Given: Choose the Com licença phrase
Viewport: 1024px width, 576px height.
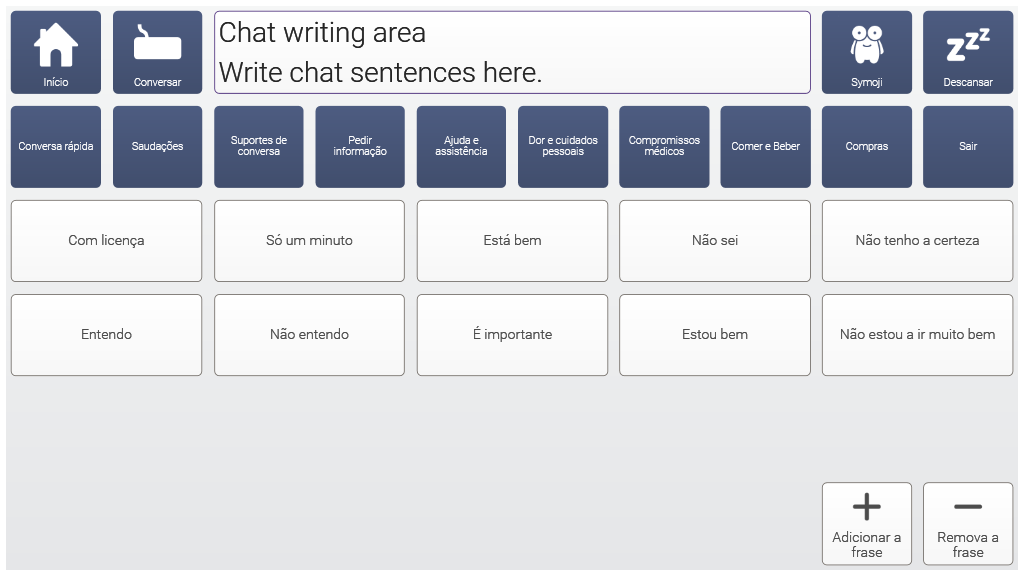Looking at the screenshot, I should (106, 241).
